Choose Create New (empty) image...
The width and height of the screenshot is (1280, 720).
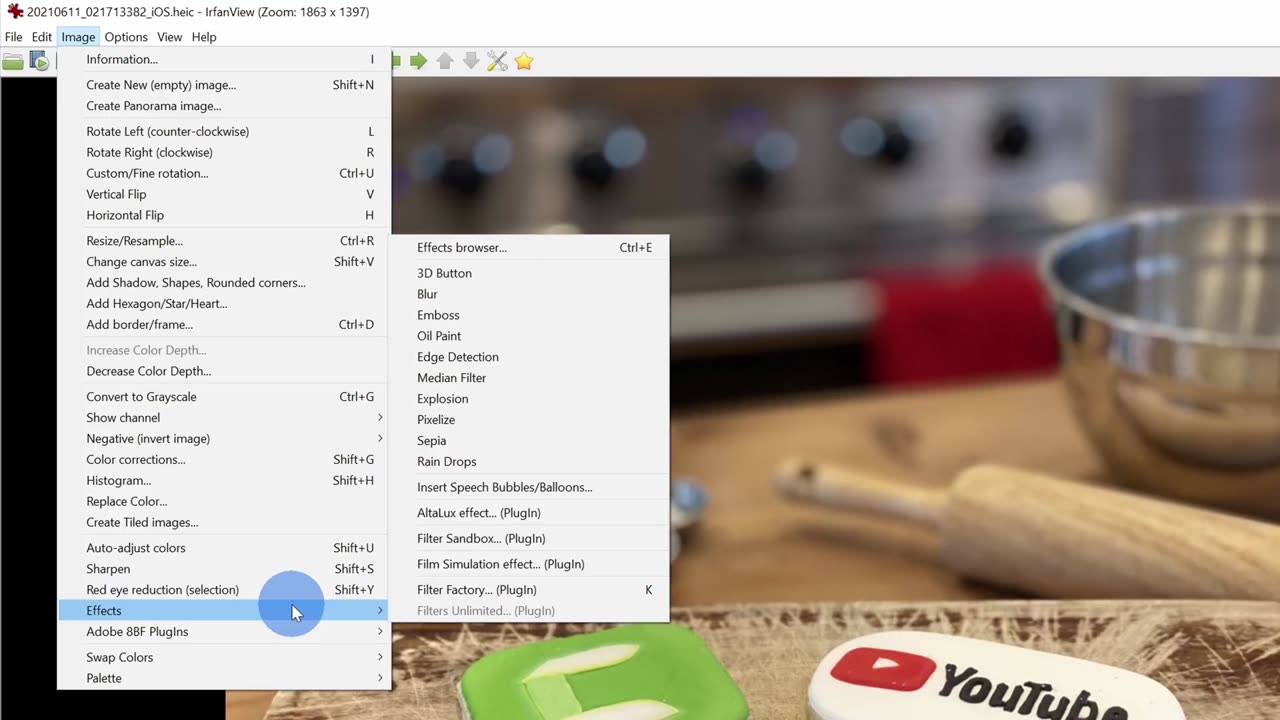pyautogui.click(x=223, y=85)
